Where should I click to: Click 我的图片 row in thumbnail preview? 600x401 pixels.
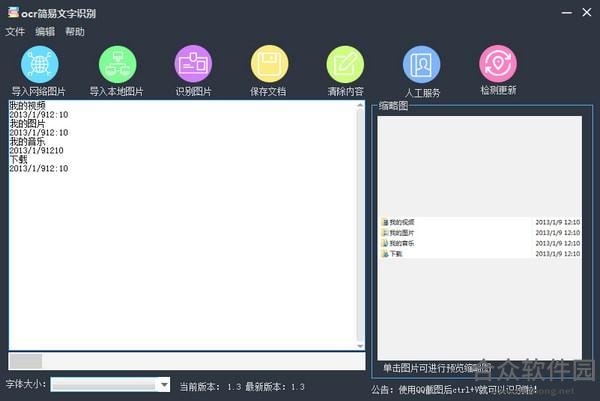click(481, 233)
